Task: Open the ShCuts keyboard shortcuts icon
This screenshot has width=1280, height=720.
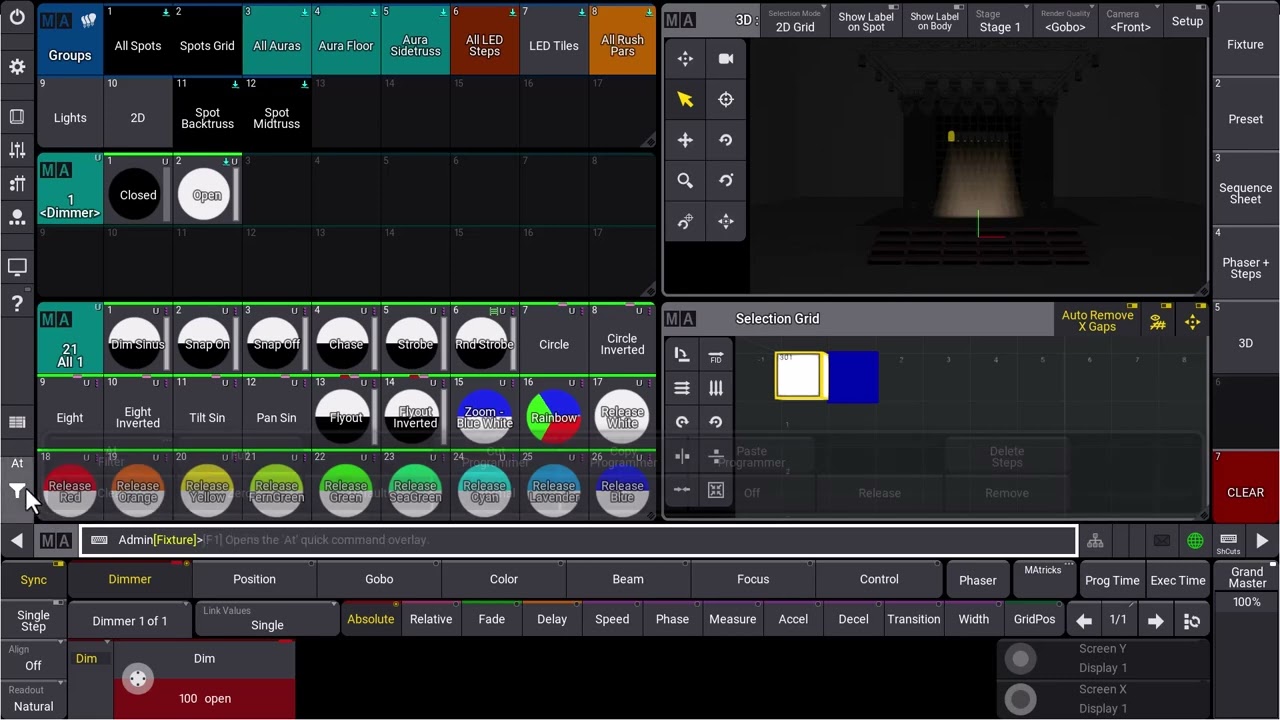Action: click(1228, 541)
